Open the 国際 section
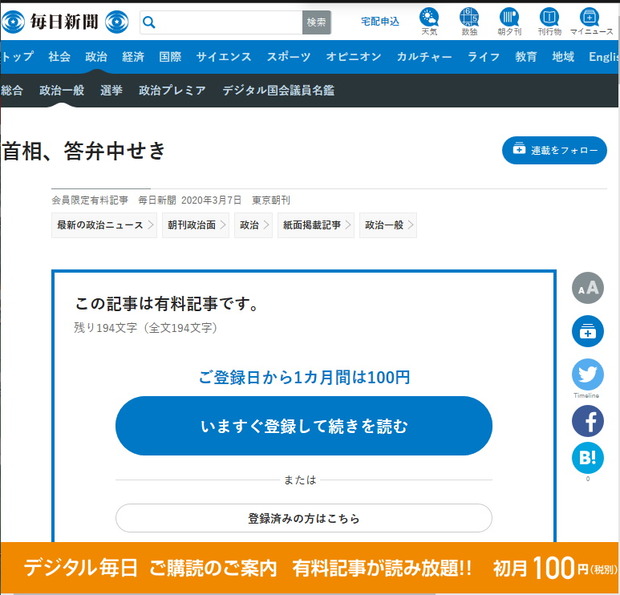The width and height of the screenshot is (620, 595). click(170, 57)
